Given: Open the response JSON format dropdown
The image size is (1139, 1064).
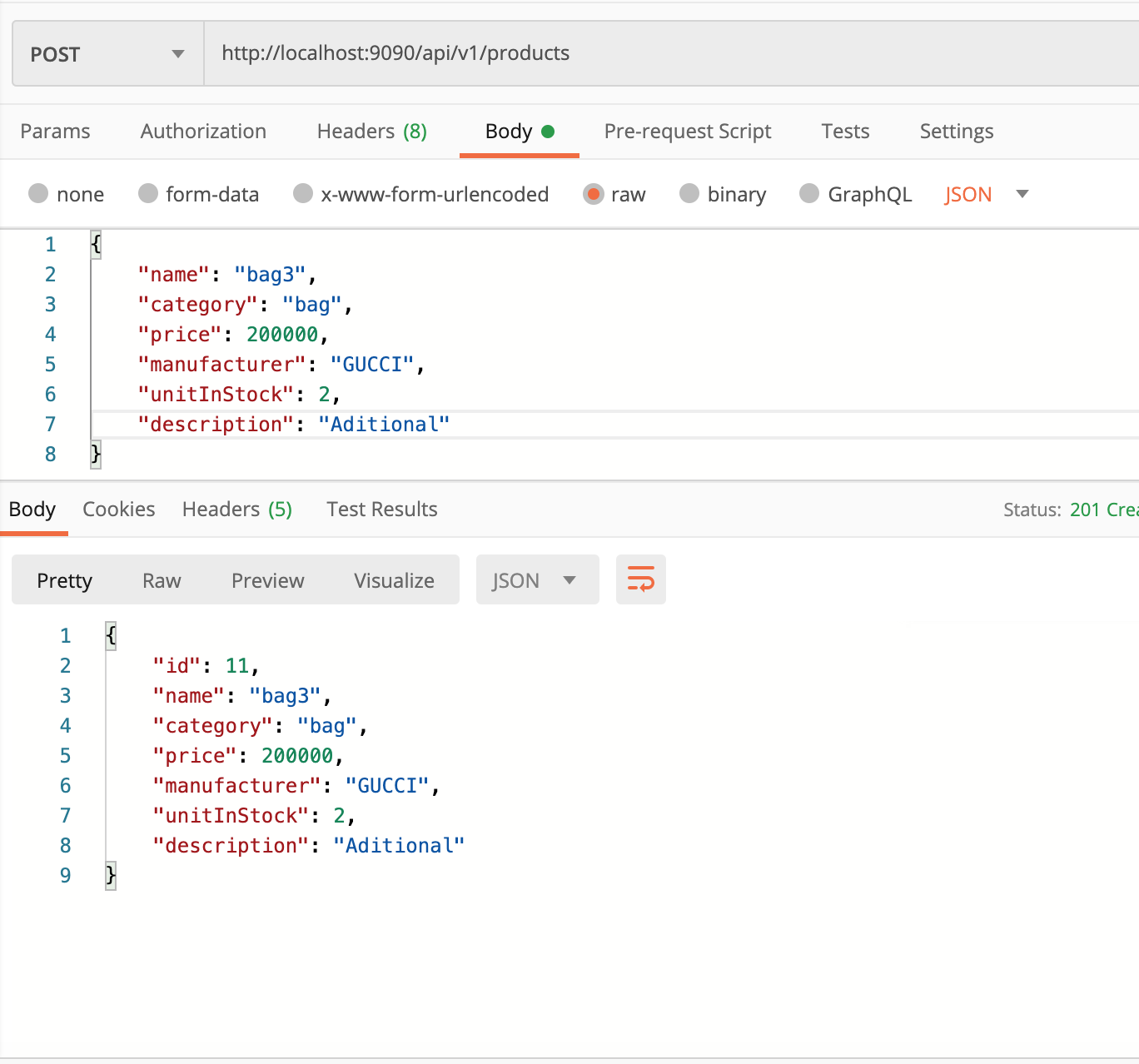Looking at the screenshot, I should click(x=538, y=579).
